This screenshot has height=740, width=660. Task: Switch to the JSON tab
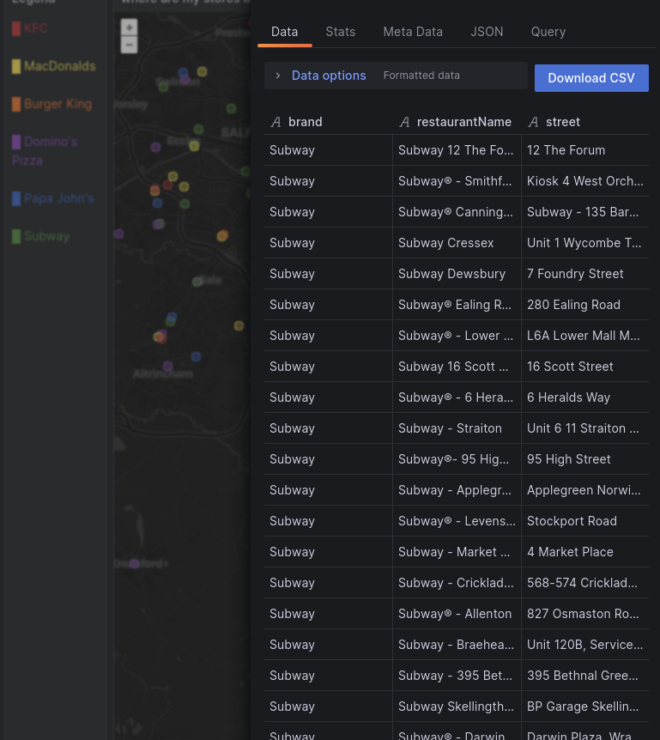487,32
